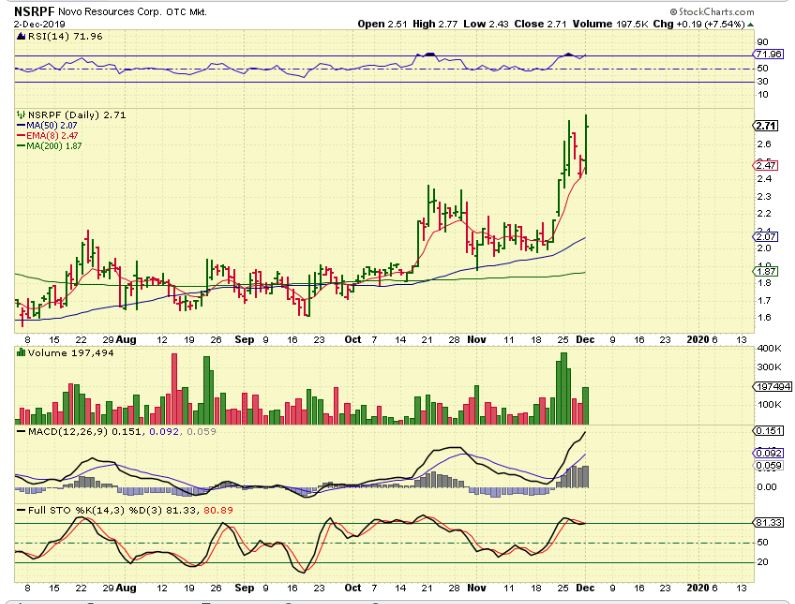The height and width of the screenshot is (604, 795).
Task: Click the EMA(8) 2.47 legend text
Action: (52, 135)
